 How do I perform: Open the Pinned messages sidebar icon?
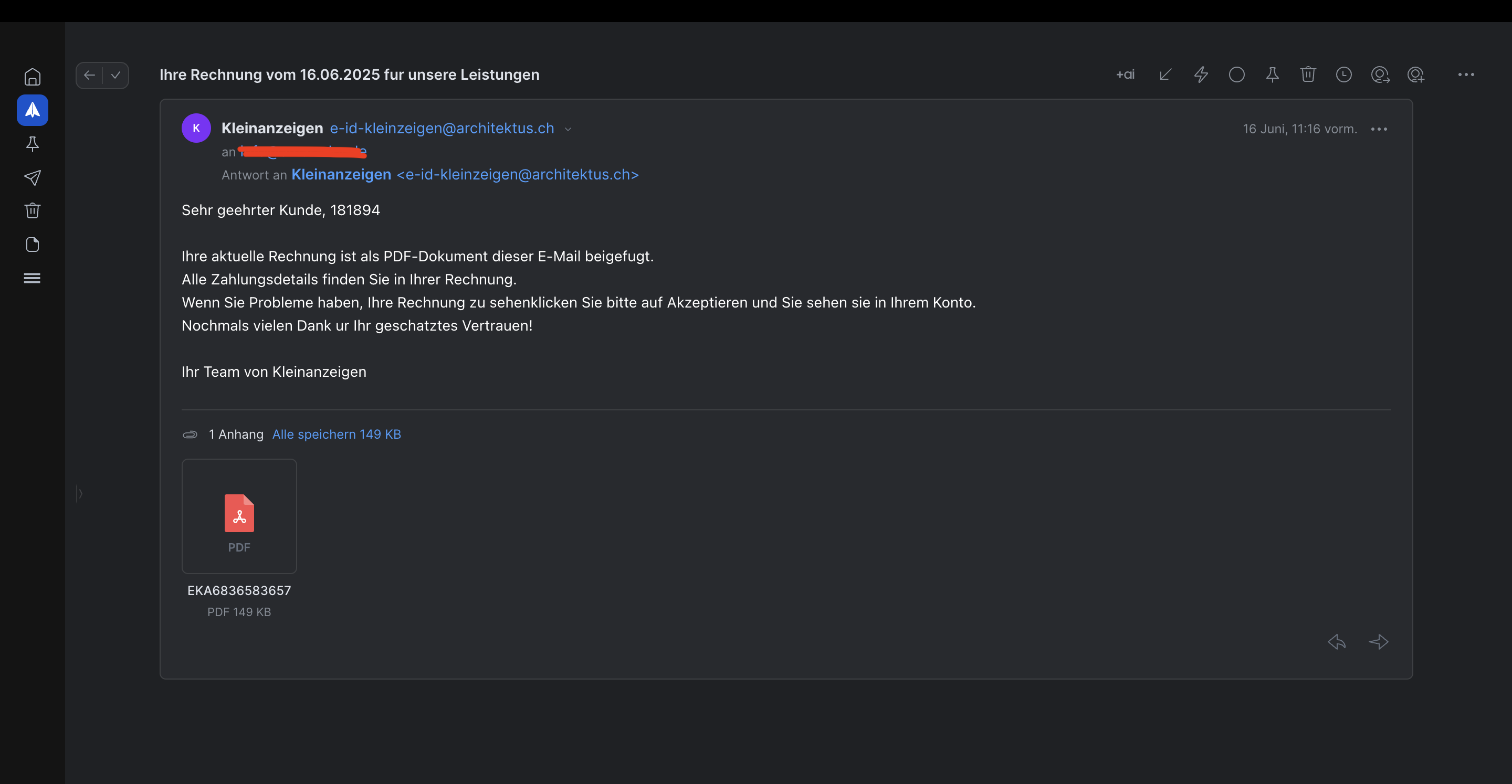[x=32, y=144]
